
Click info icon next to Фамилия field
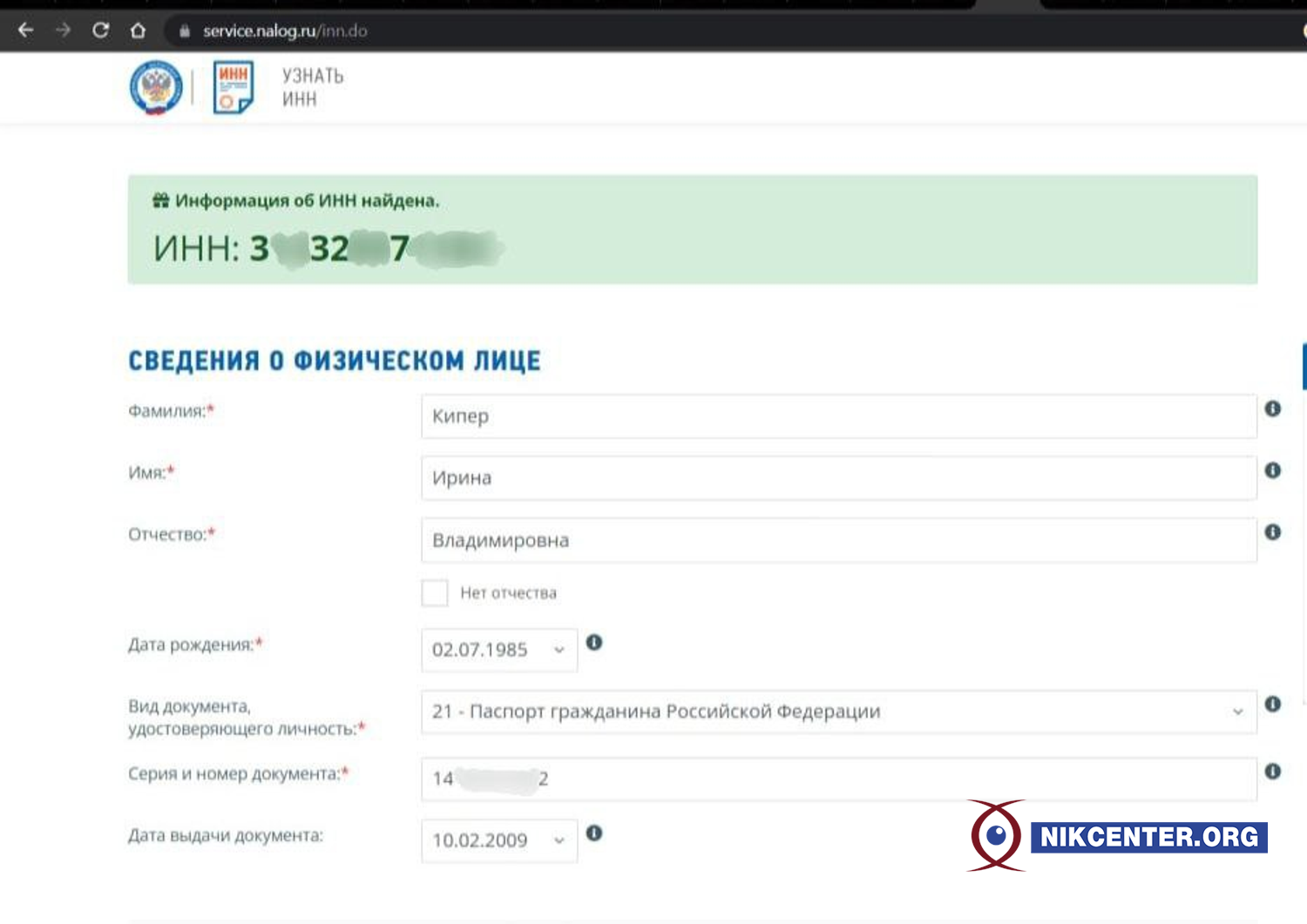click(x=1272, y=408)
